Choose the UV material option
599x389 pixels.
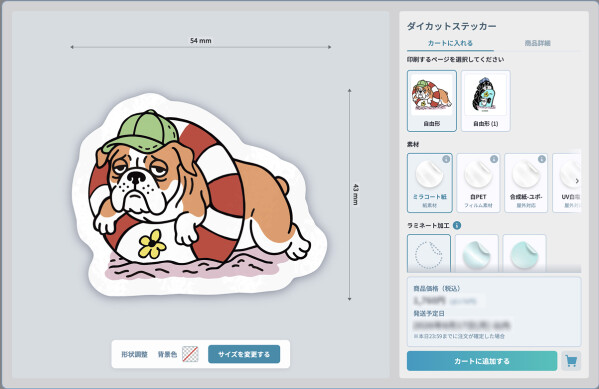567,183
